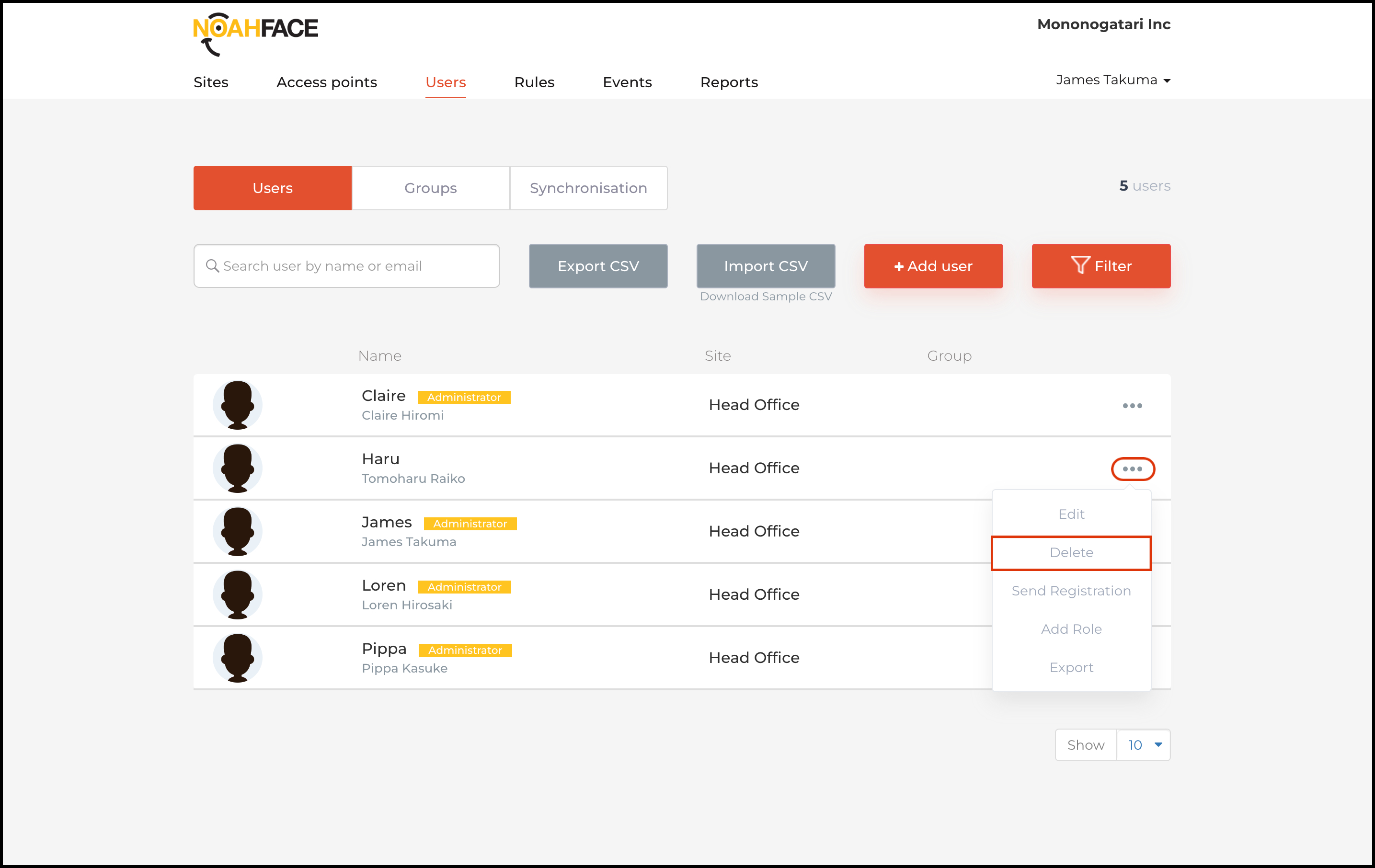Open the Show 10 rows dropdown
Image resolution: width=1375 pixels, height=868 pixels.
pyautogui.click(x=1143, y=745)
